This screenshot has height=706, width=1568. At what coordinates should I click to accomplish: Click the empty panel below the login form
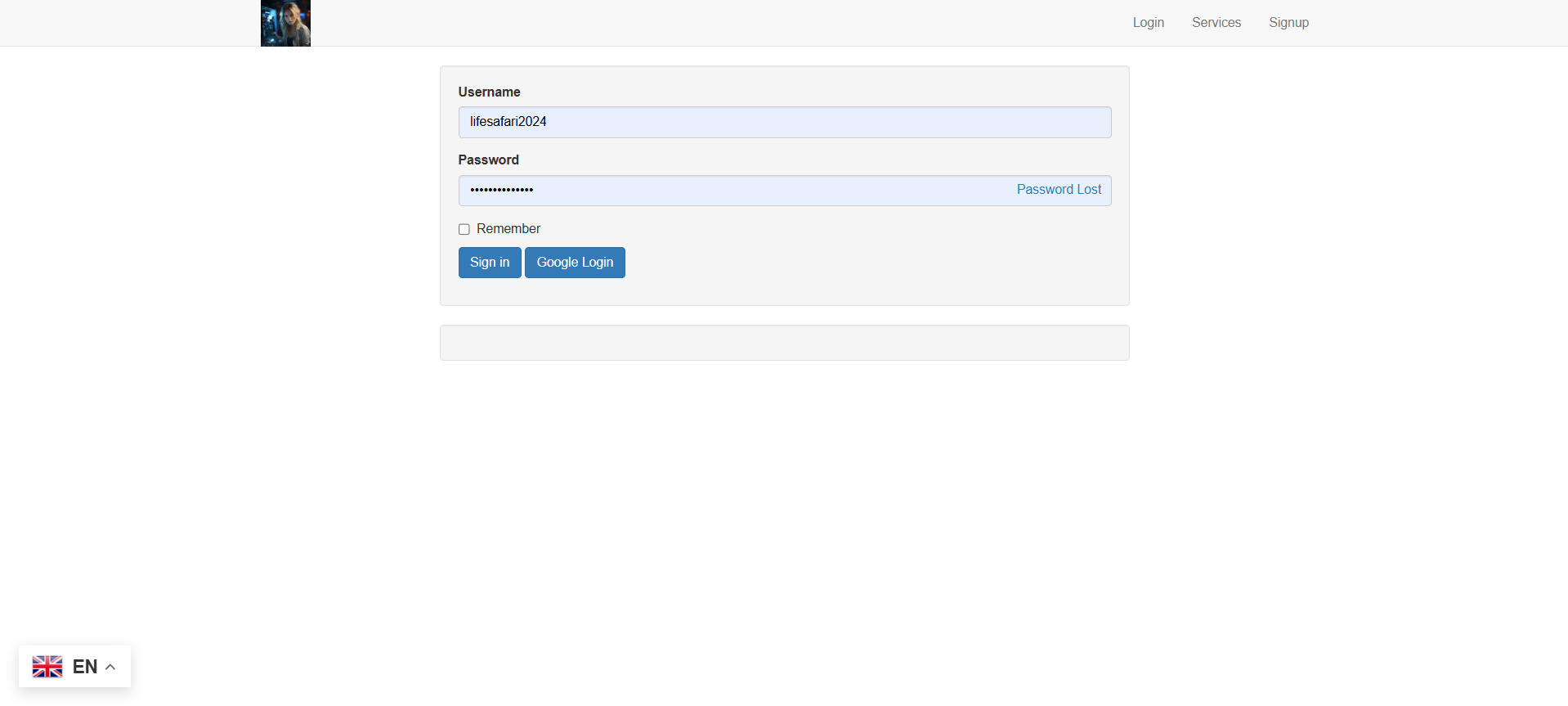pos(784,342)
